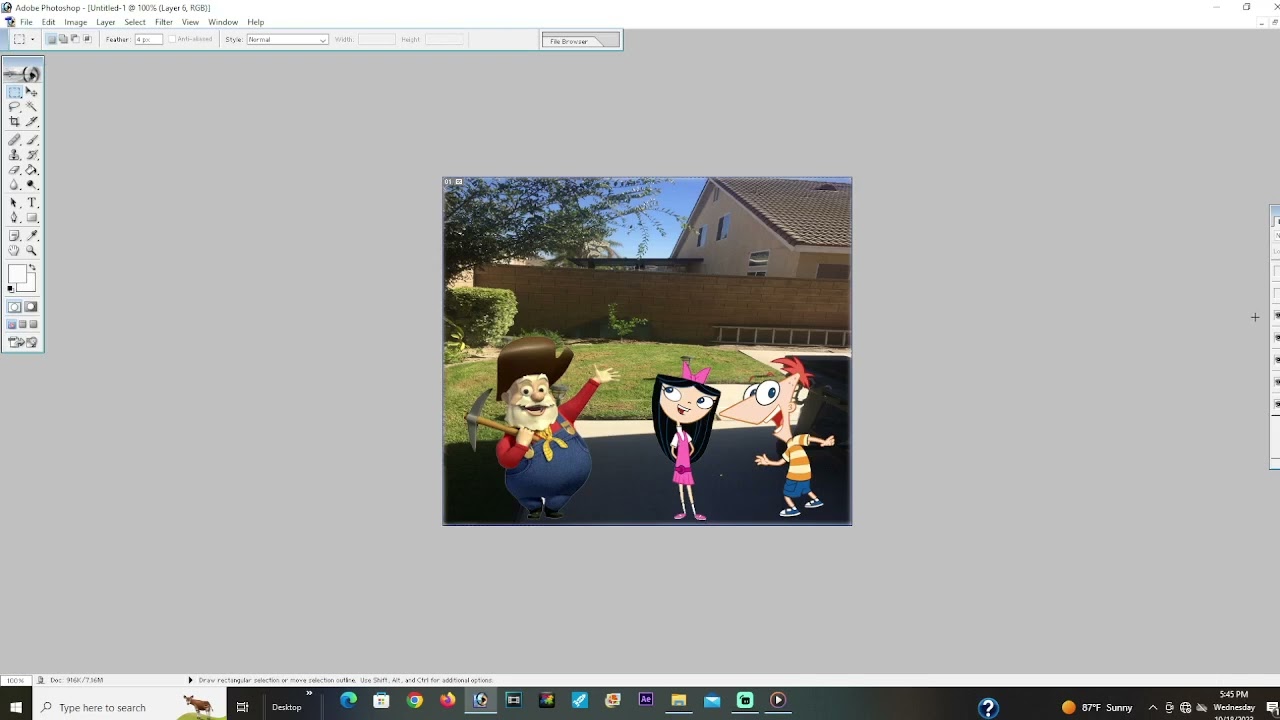Viewport: 1280px width, 720px height.
Task: Open the Style dropdown set to Normal
Action: [287, 39]
